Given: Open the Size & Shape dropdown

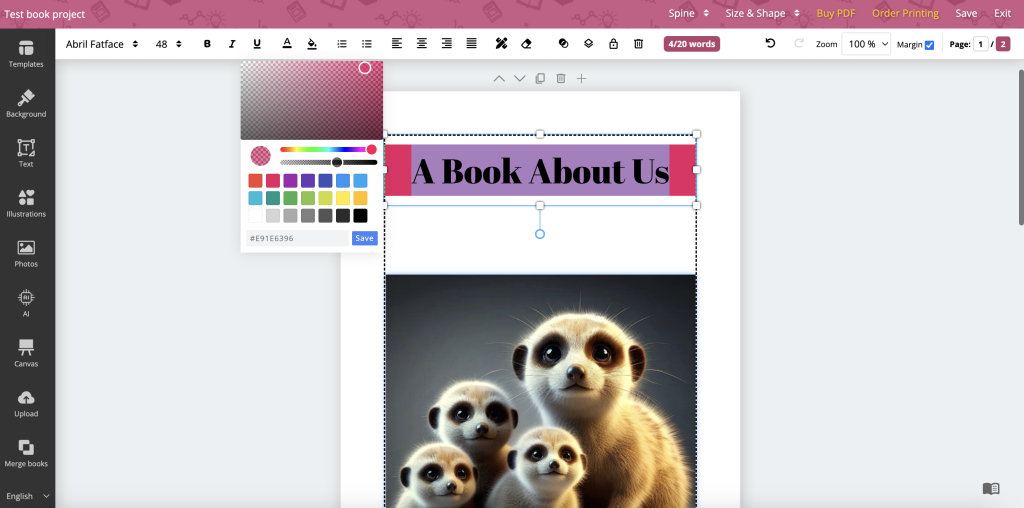Looking at the screenshot, I should (x=762, y=13).
